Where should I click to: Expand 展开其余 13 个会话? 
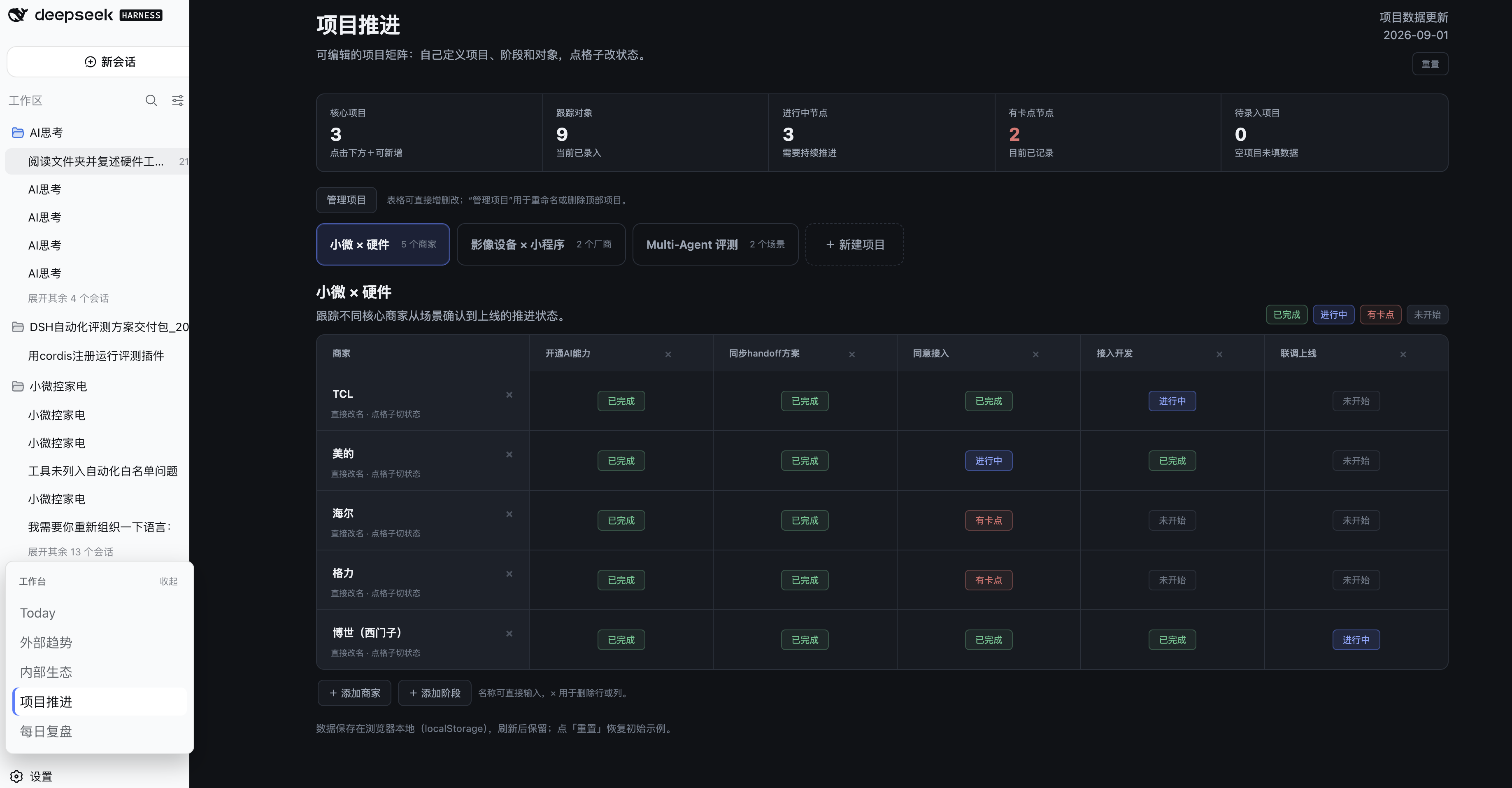(x=70, y=552)
